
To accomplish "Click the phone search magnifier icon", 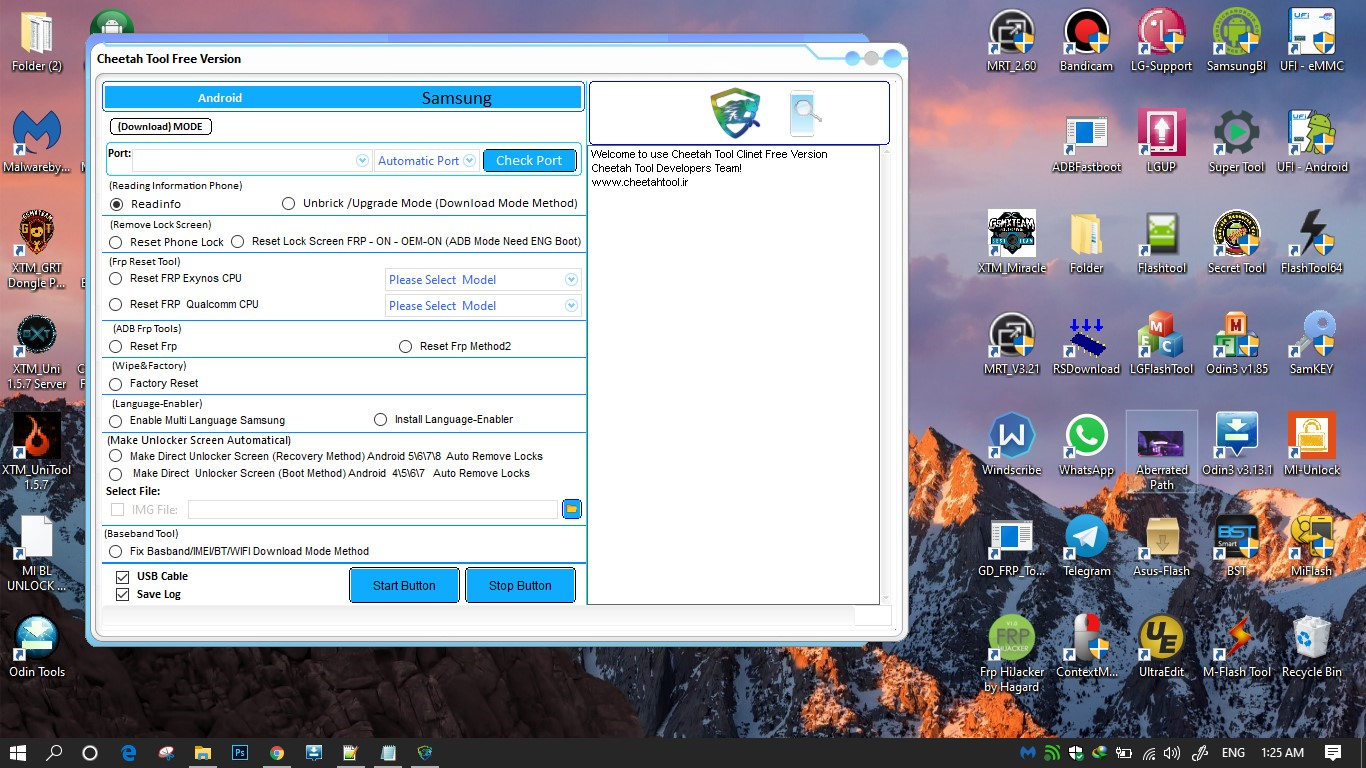I will click(805, 113).
